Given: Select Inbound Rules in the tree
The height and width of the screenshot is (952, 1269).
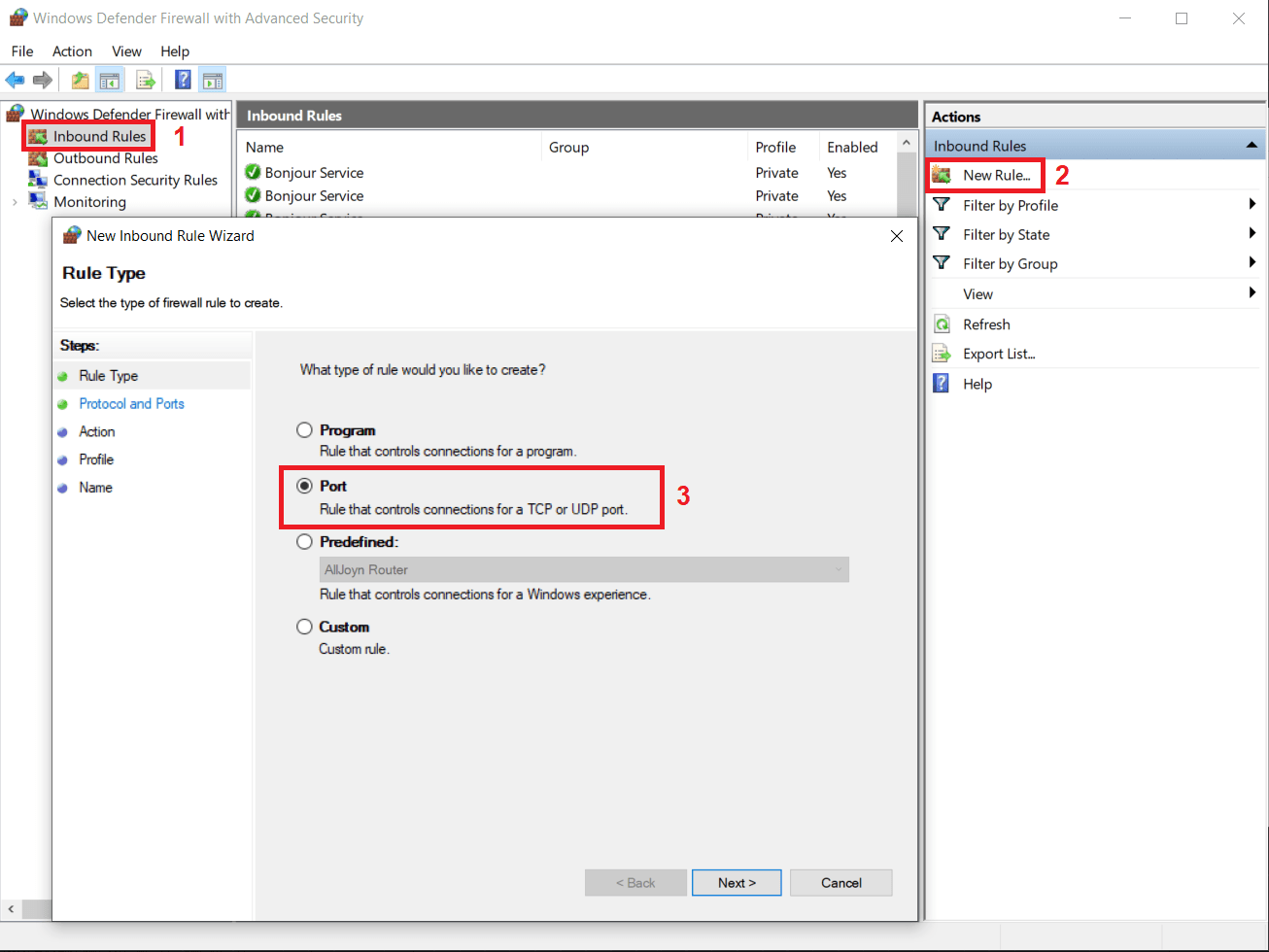Looking at the screenshot, I should 100,136.
